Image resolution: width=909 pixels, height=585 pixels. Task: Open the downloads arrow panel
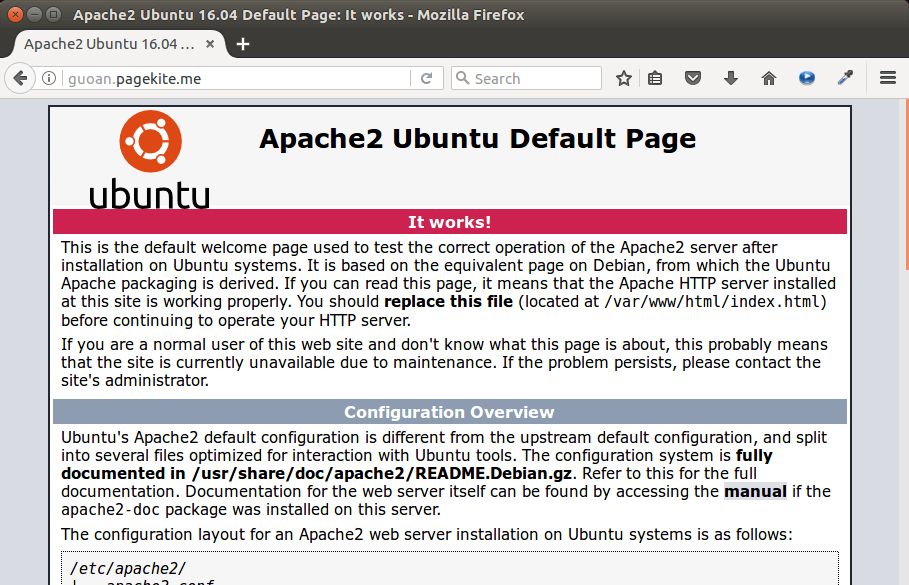(731, 79)
